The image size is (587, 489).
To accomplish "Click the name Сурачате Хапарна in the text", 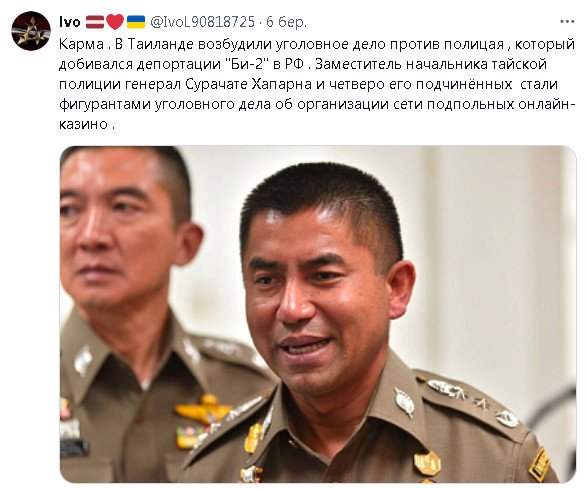I will point(249,84).
